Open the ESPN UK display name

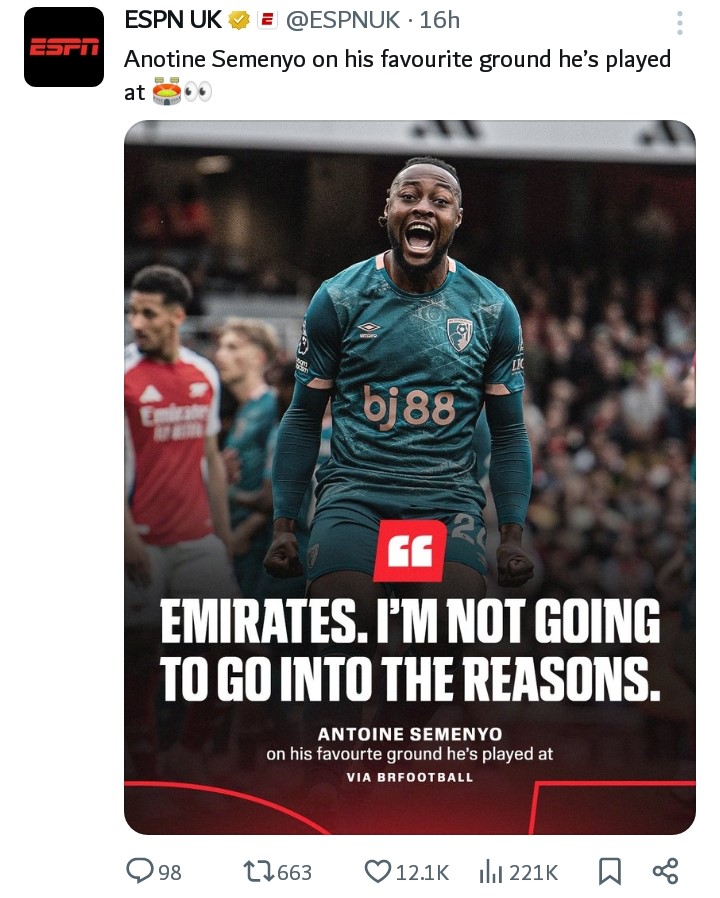(173, 20)
